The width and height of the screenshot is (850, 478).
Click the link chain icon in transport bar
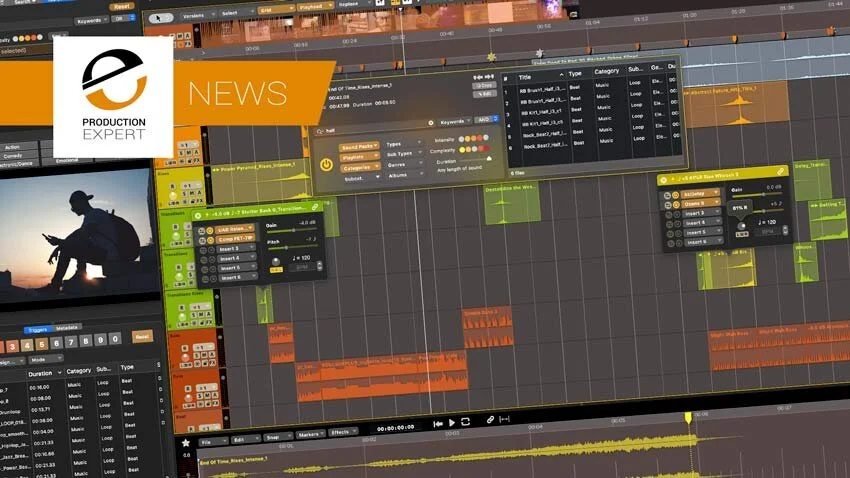point(490,419)
